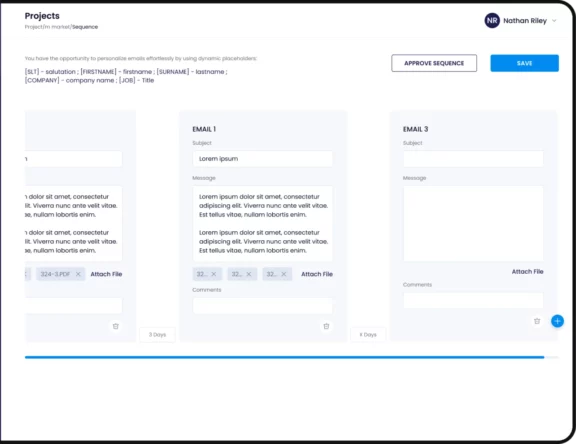Click the blue horizontal scrollbar
The height and width of the screenshot is (444, 576).
(x=284, y=357)
